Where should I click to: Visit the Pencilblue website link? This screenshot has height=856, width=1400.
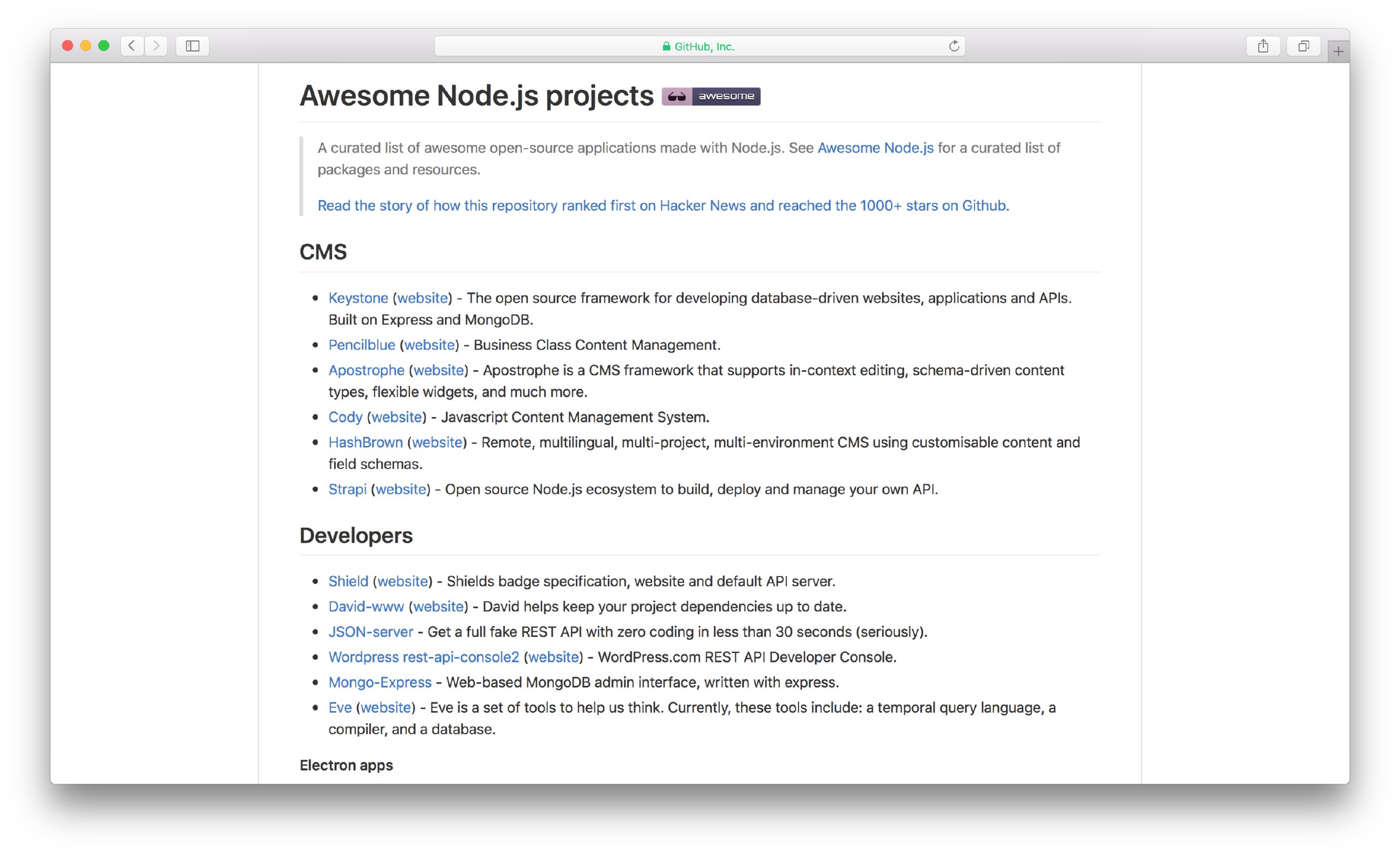click(x=429, y=345)
